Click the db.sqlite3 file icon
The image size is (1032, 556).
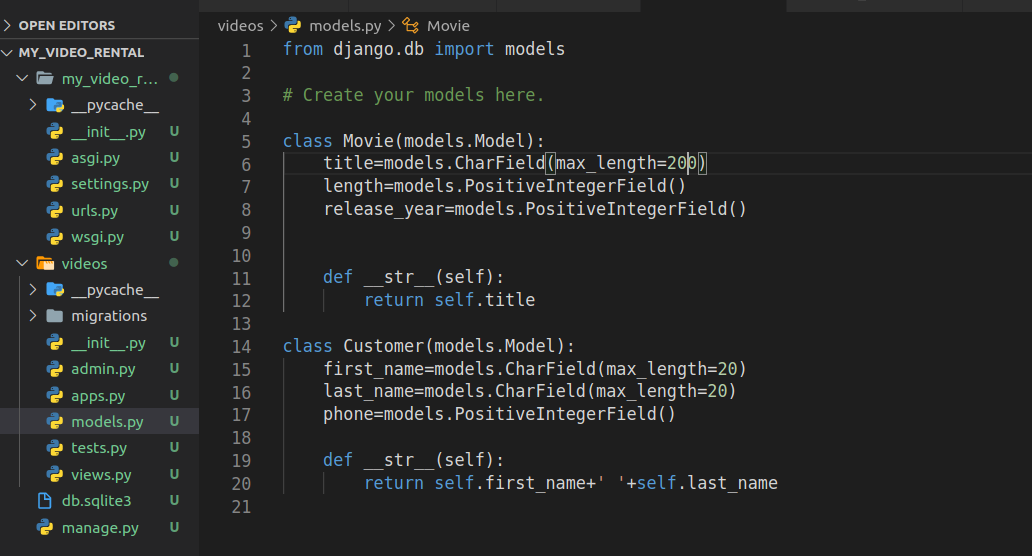pyautogui.click(x=45, y=501)
